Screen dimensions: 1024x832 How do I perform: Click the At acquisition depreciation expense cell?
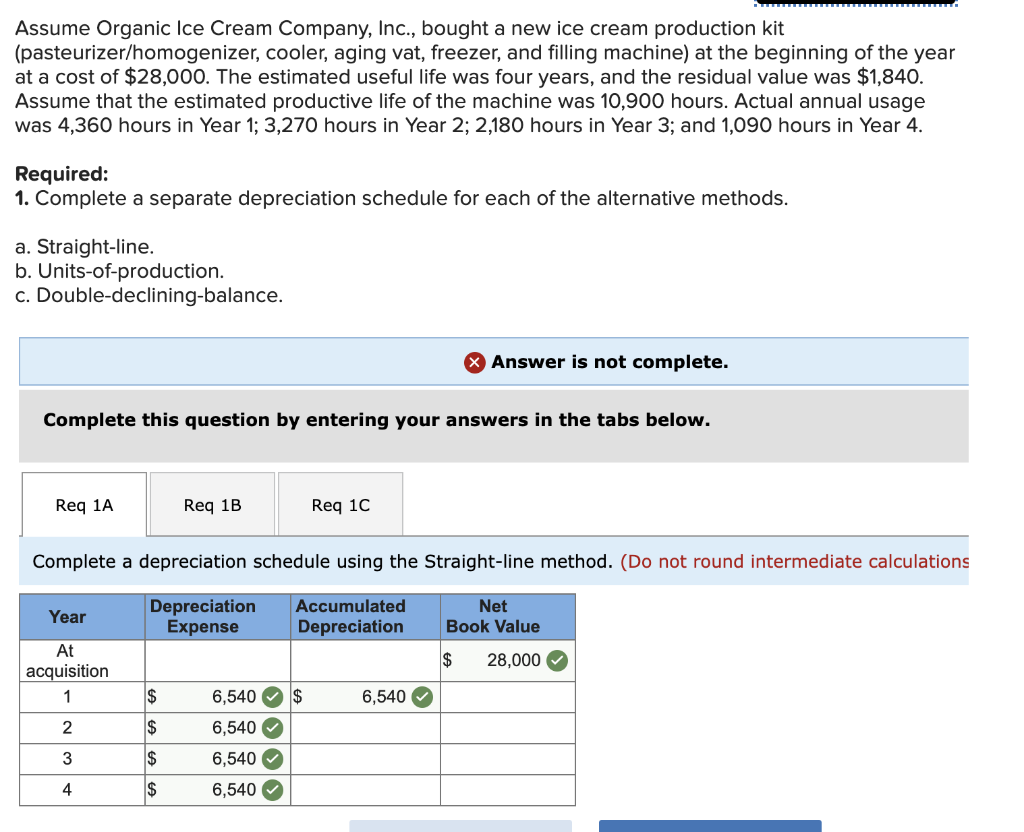pyautogui.click(x=216, y=660)
